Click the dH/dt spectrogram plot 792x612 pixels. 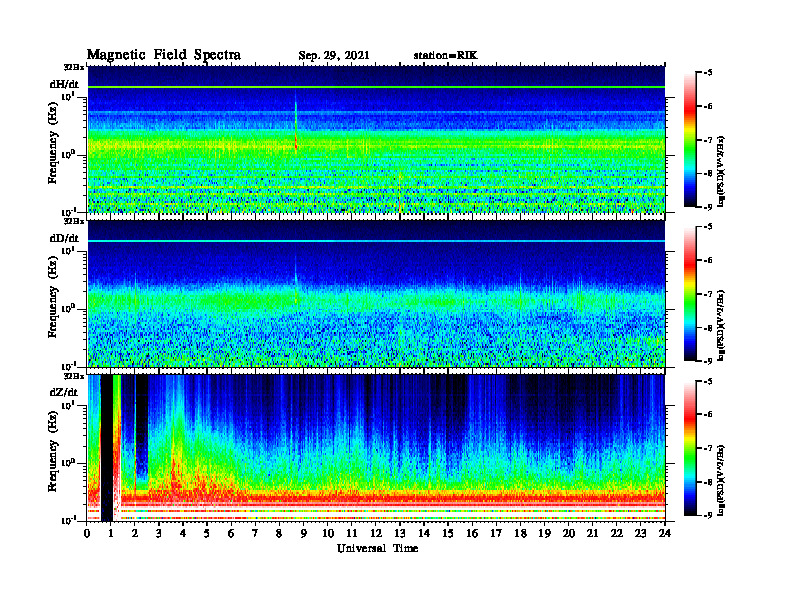tap(376, 139)
